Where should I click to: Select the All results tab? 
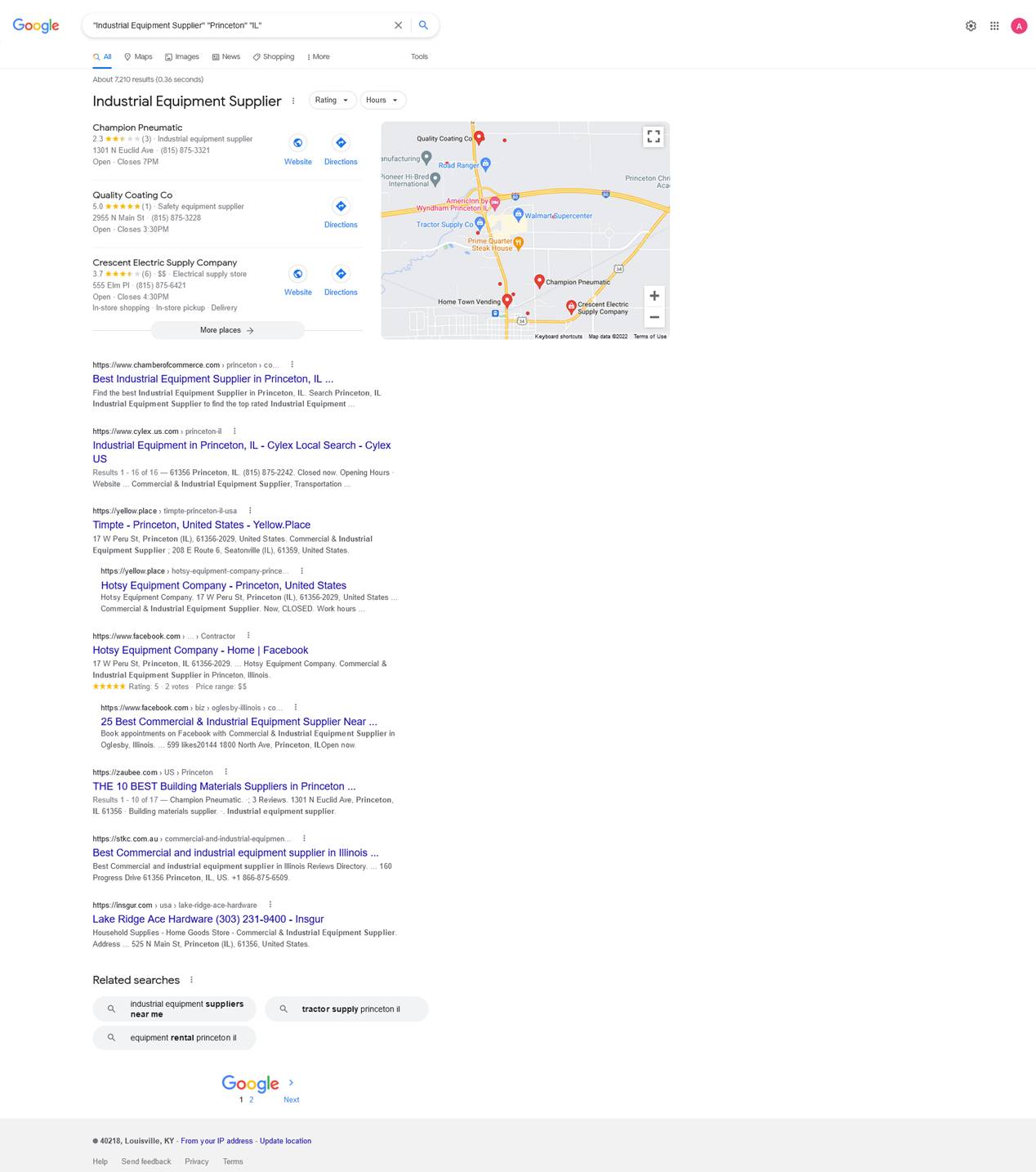coord(102,57)
